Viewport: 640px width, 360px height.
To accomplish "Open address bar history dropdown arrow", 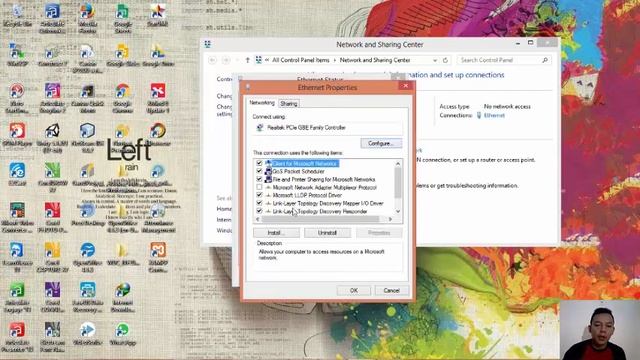I will pyautogui.click(x=435, y=60).
